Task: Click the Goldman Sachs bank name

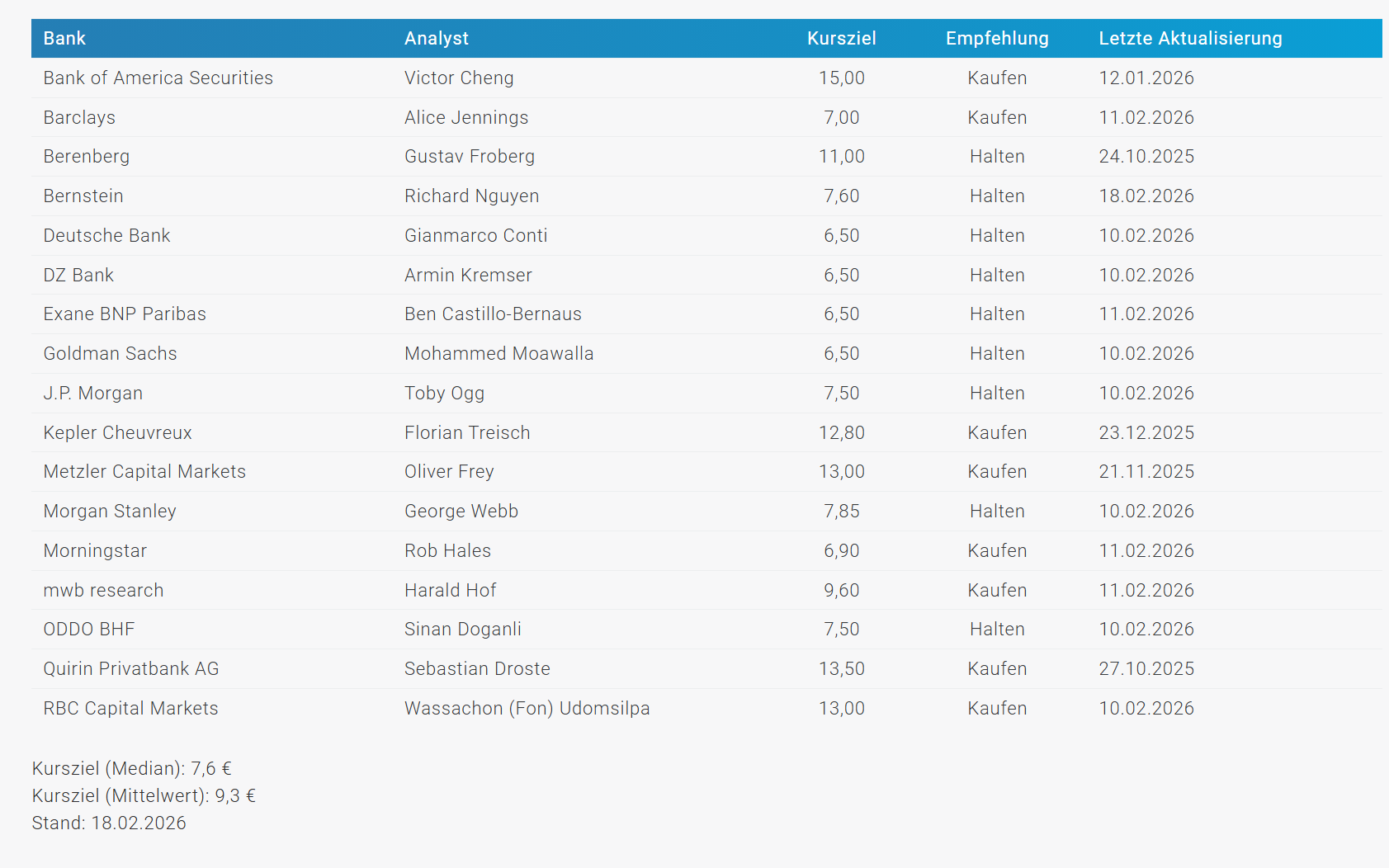Action: click(x=111, y=354)
